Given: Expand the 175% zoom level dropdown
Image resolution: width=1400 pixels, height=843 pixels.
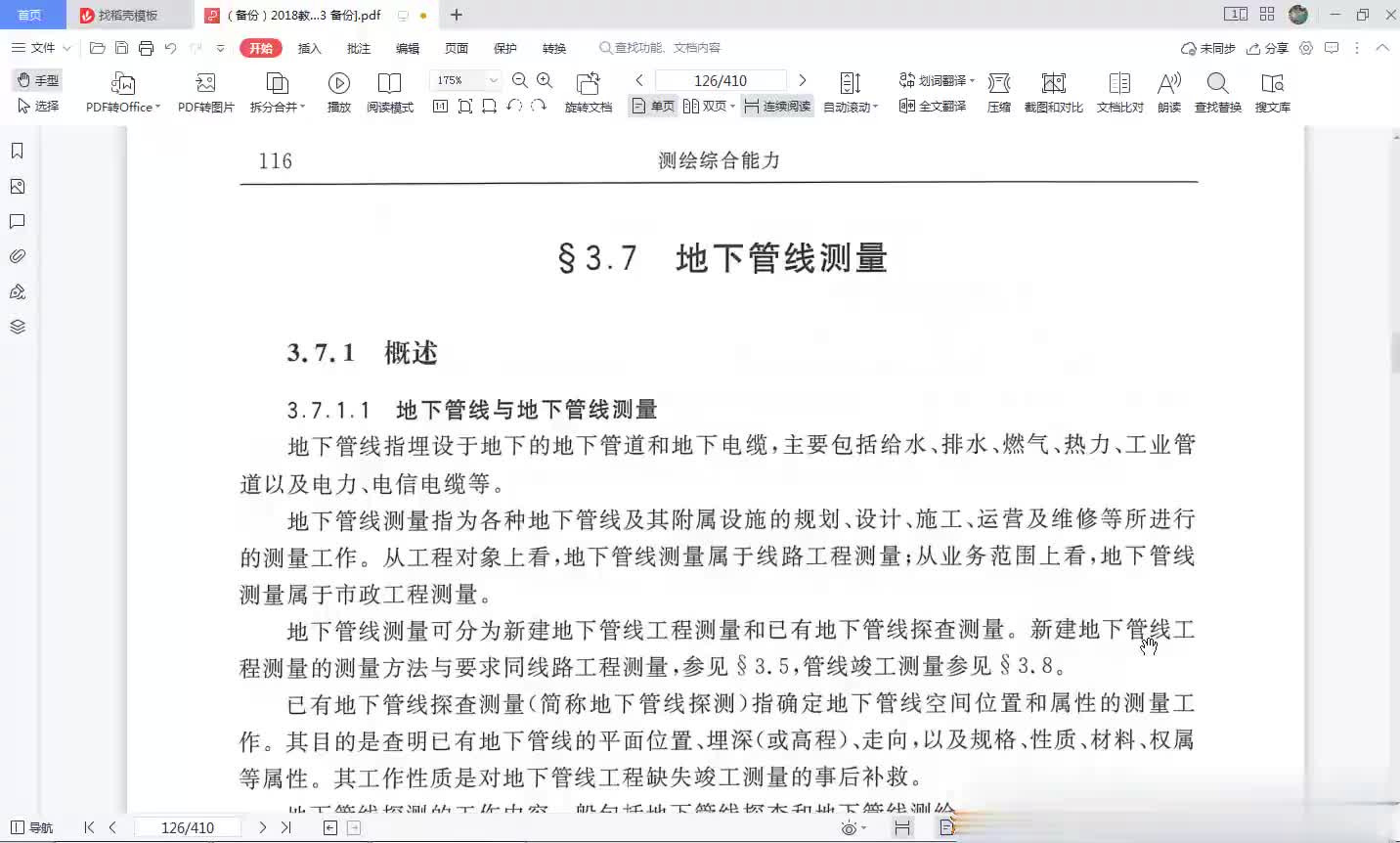Looking at the screenshot, I should (493, 80).
